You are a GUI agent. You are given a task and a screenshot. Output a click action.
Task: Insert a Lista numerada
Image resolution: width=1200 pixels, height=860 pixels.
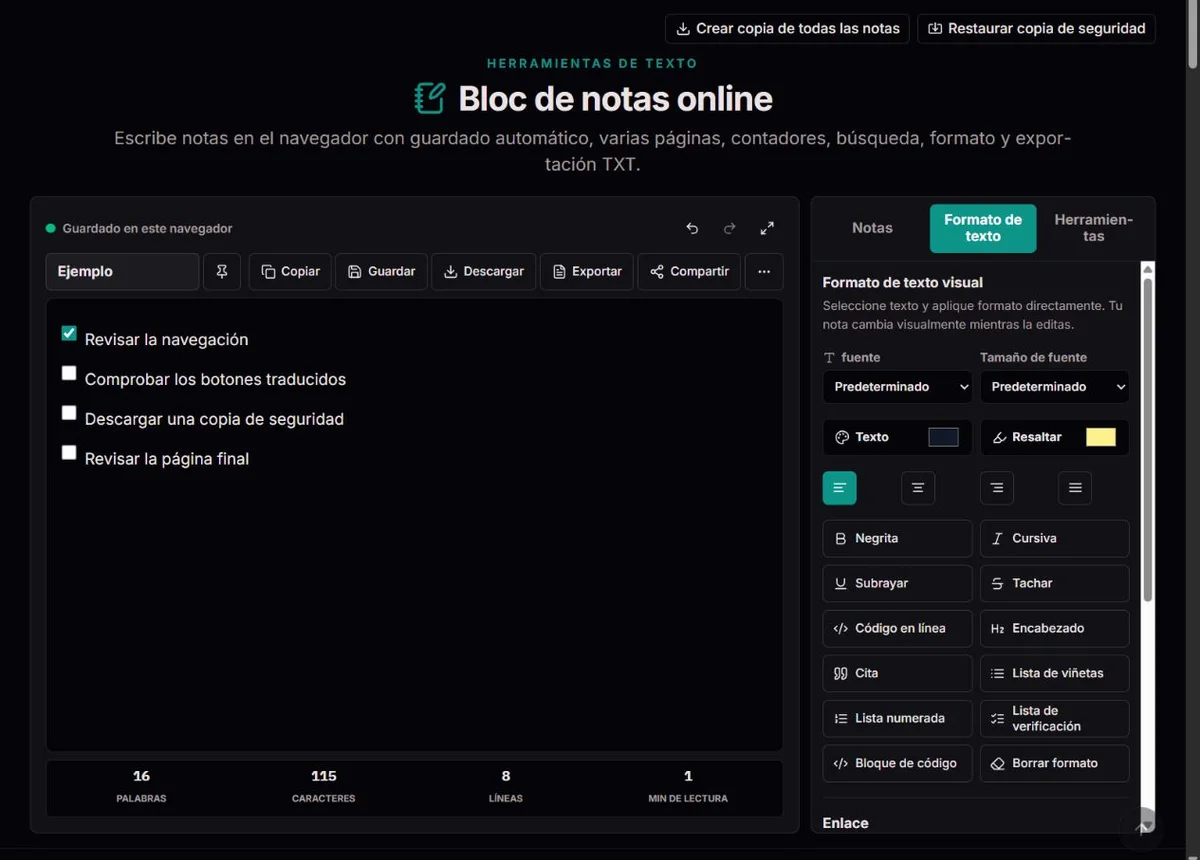click(x=897, y=718)
